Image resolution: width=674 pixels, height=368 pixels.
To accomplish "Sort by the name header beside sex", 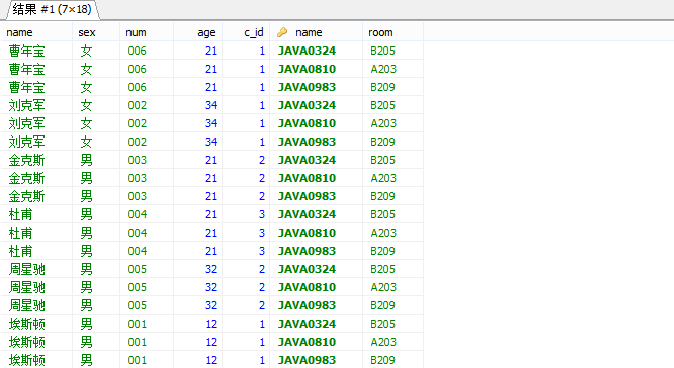I will tap(19, 32).
